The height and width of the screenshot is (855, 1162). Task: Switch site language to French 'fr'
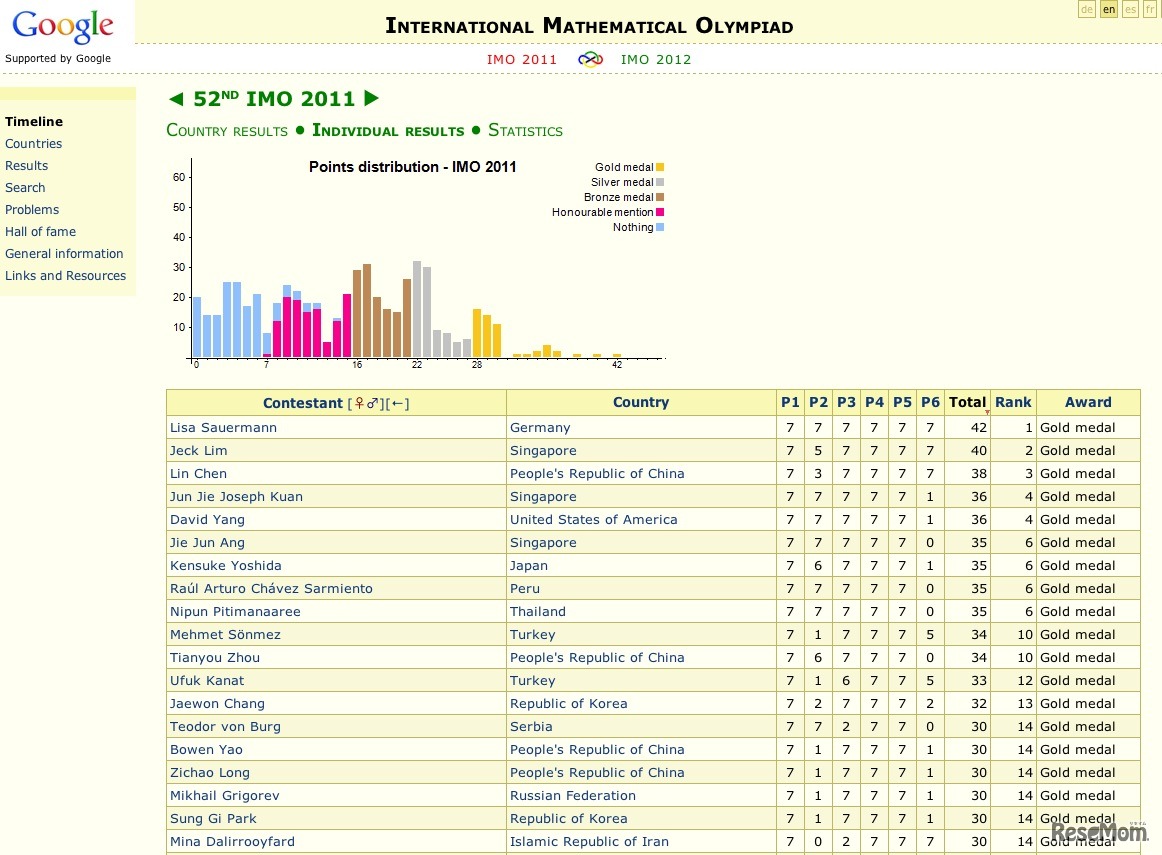1151,9
